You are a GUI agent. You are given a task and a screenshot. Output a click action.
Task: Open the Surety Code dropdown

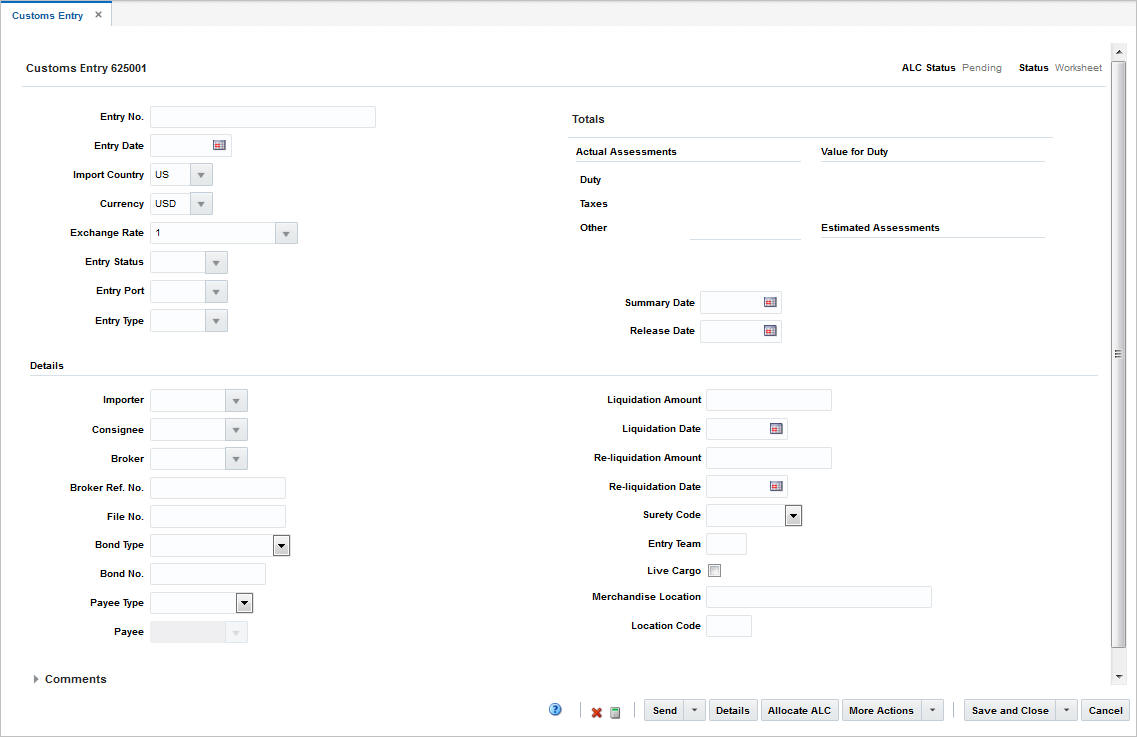click(793, 516)
